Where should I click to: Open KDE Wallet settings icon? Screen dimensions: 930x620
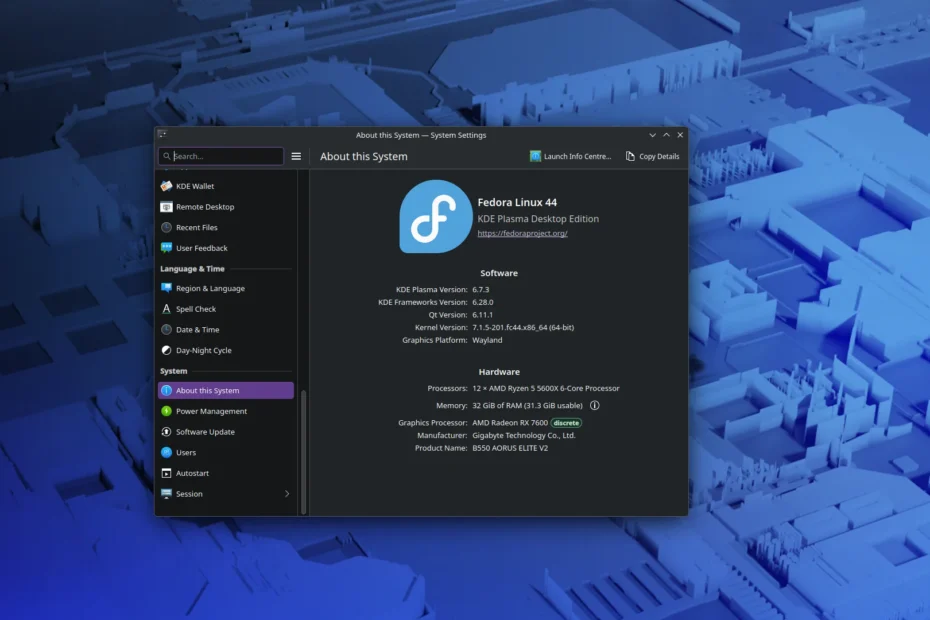point(166,186)
